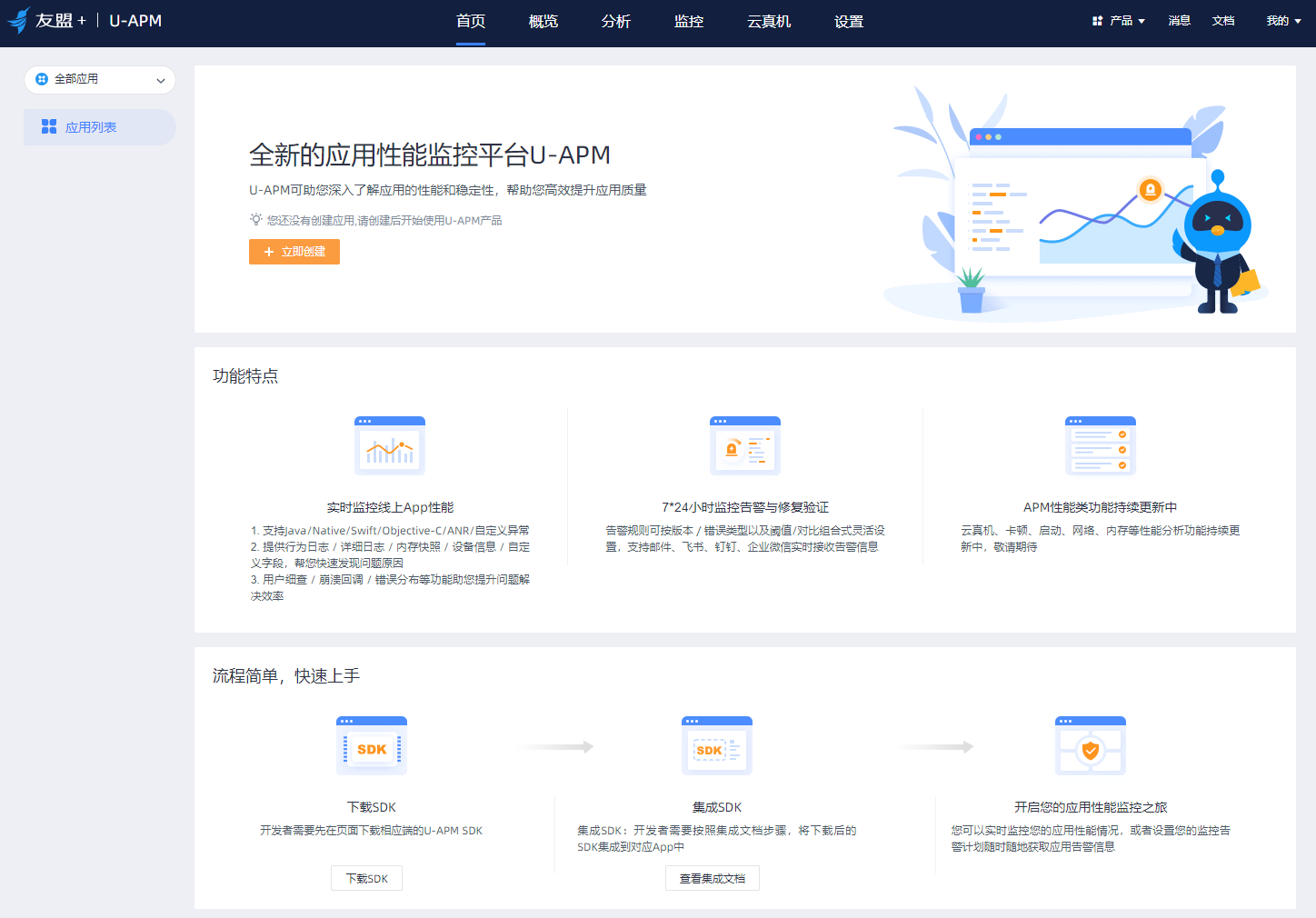1316x918 pixels.
Task: Click the lightbulb tip icon above 立即创建
Action: click(x=254, y=219)
